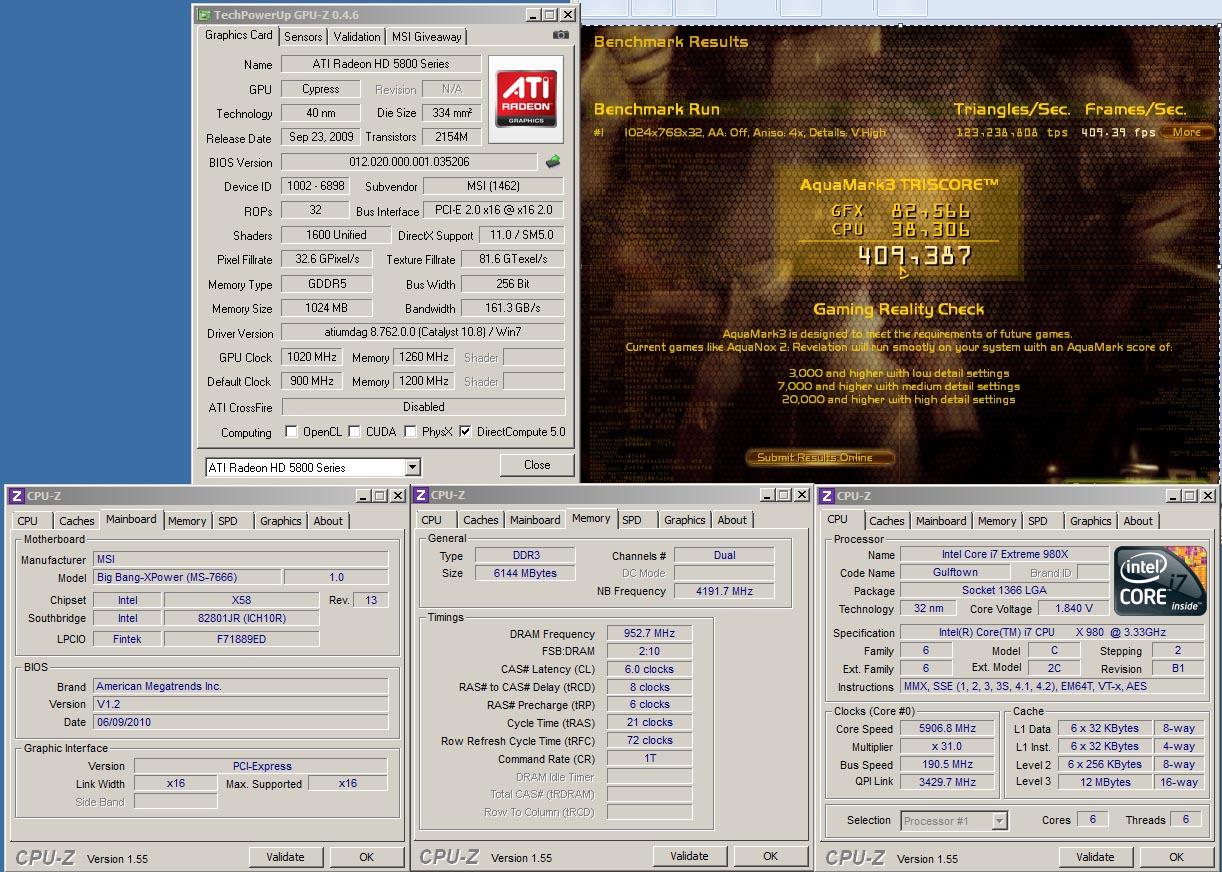Click the Intel Core i7 Extreme 980X name
The image size is (1222, 872).
[1003, 554]
